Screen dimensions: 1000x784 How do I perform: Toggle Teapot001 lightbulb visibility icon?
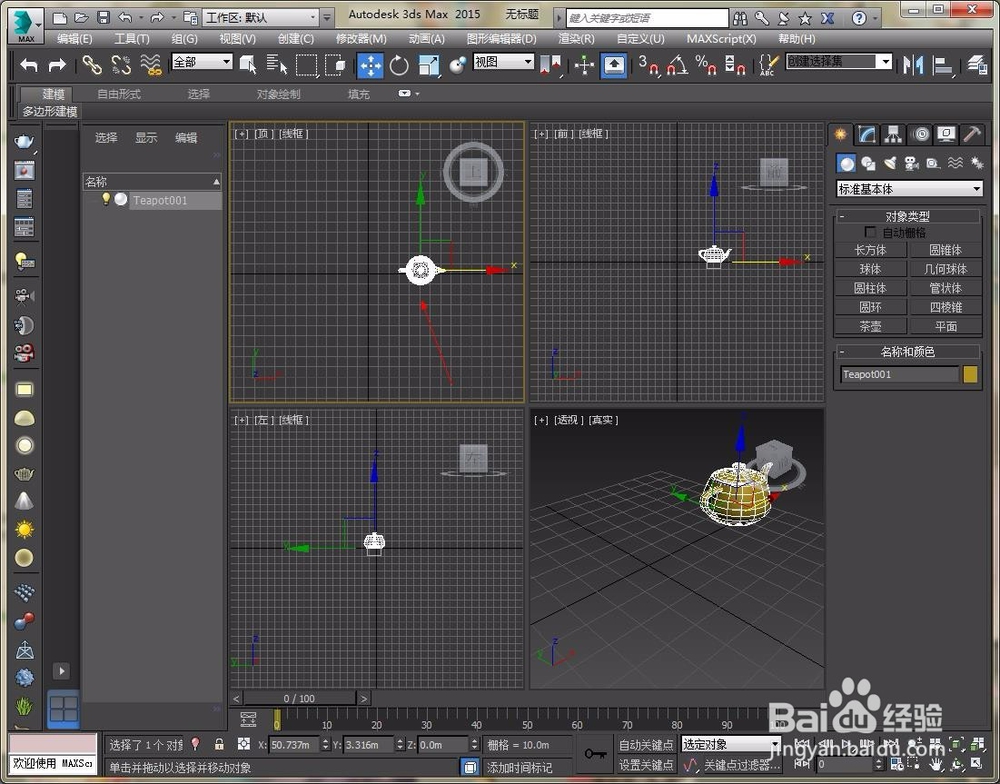click(x=106, y=199)
